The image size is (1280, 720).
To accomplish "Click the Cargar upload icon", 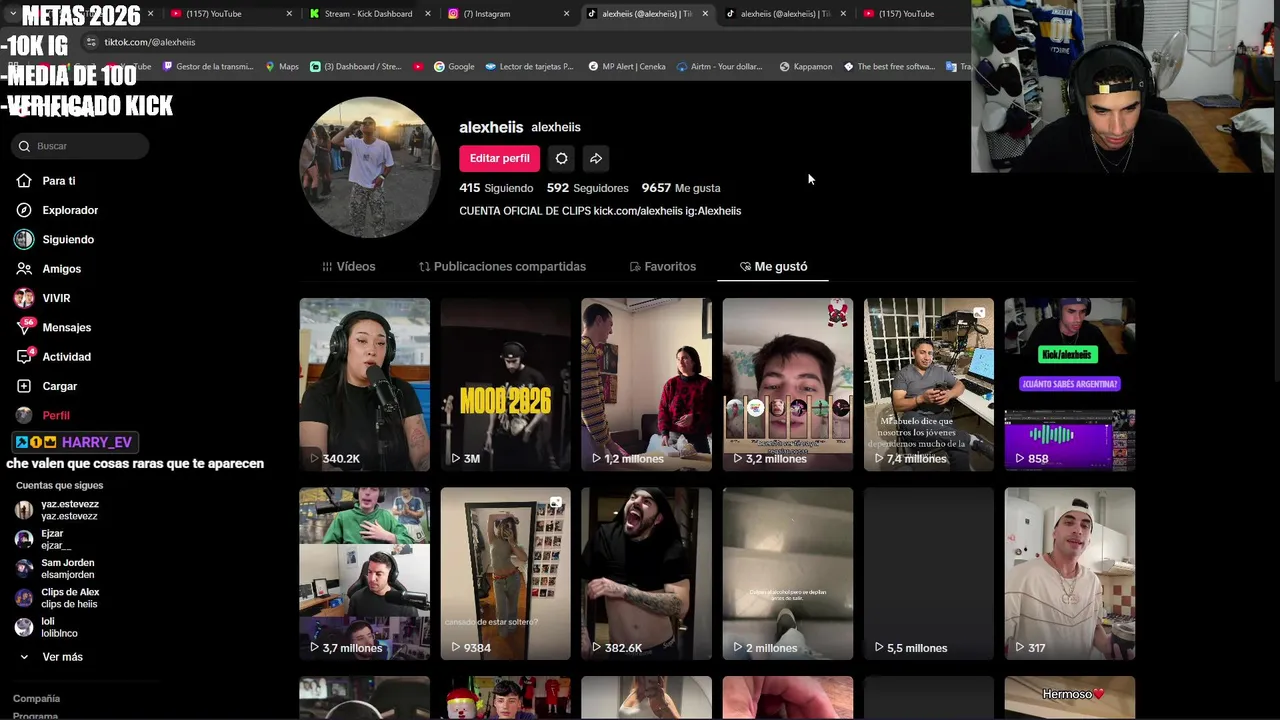I will pyautogui.click(x=24, y=386).
